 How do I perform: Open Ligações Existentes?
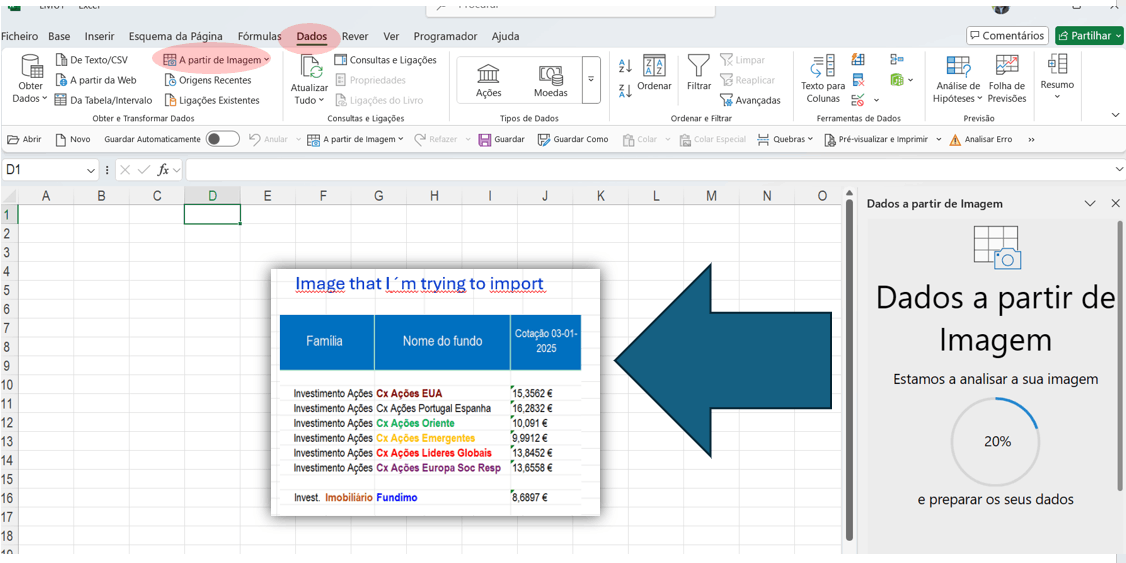tap(212, 100)
